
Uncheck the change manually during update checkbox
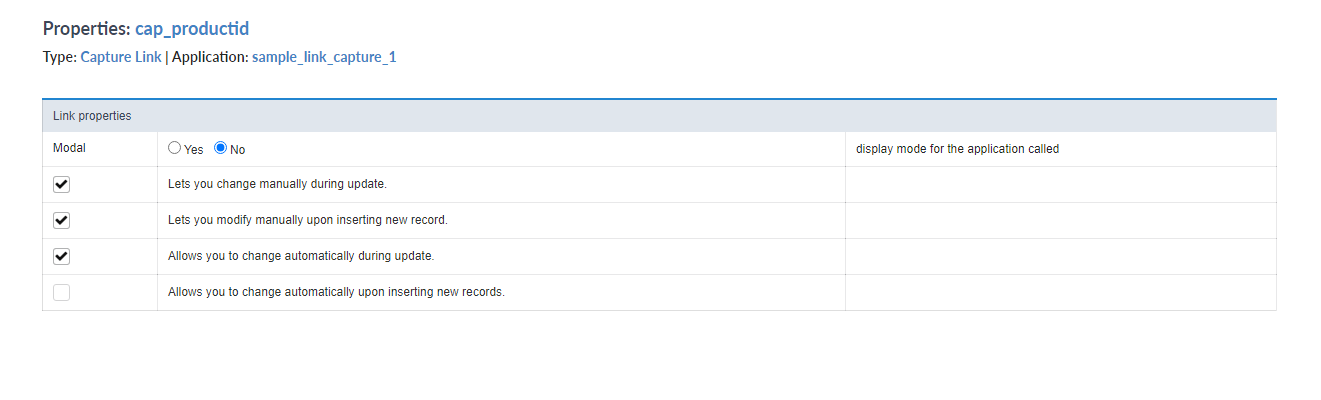(61, 184)
